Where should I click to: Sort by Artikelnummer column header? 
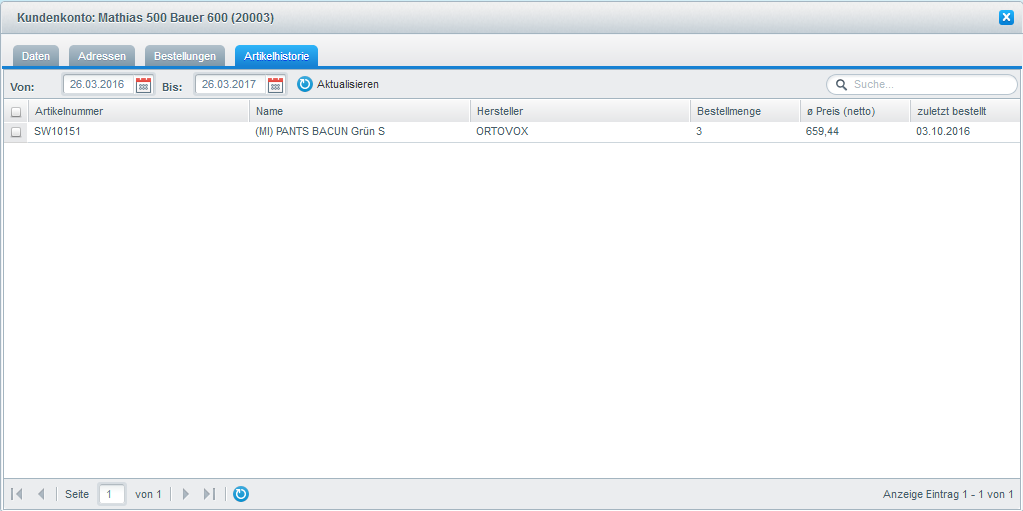tap(138, 111)
